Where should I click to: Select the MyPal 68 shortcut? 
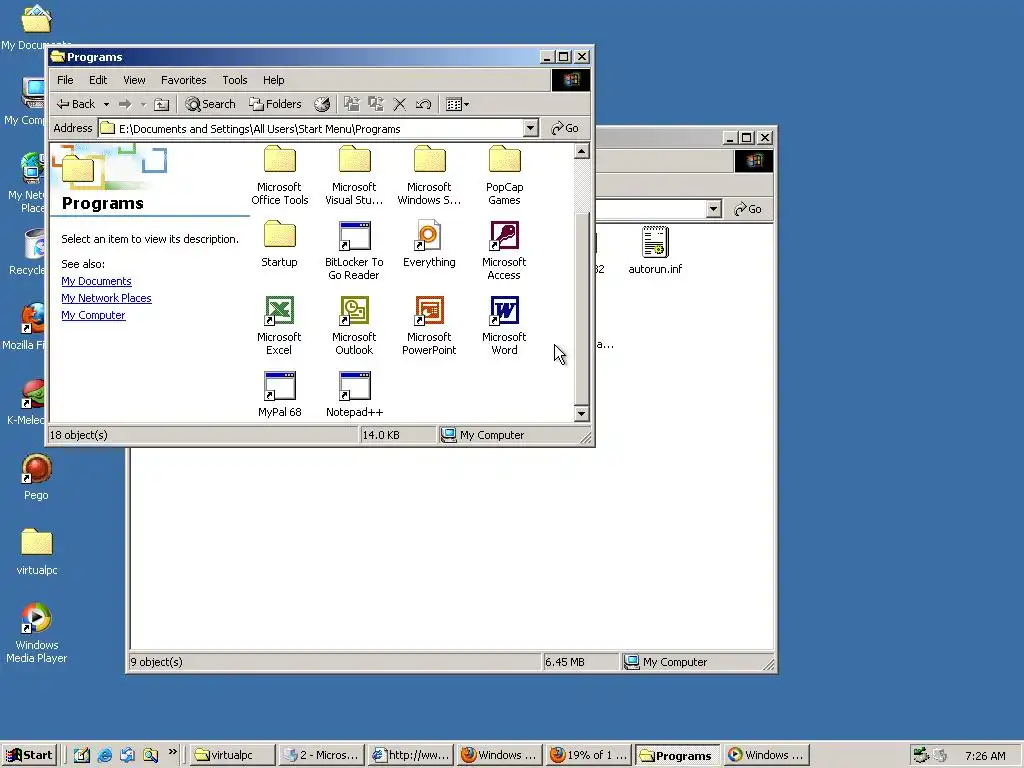click(280, 394)
